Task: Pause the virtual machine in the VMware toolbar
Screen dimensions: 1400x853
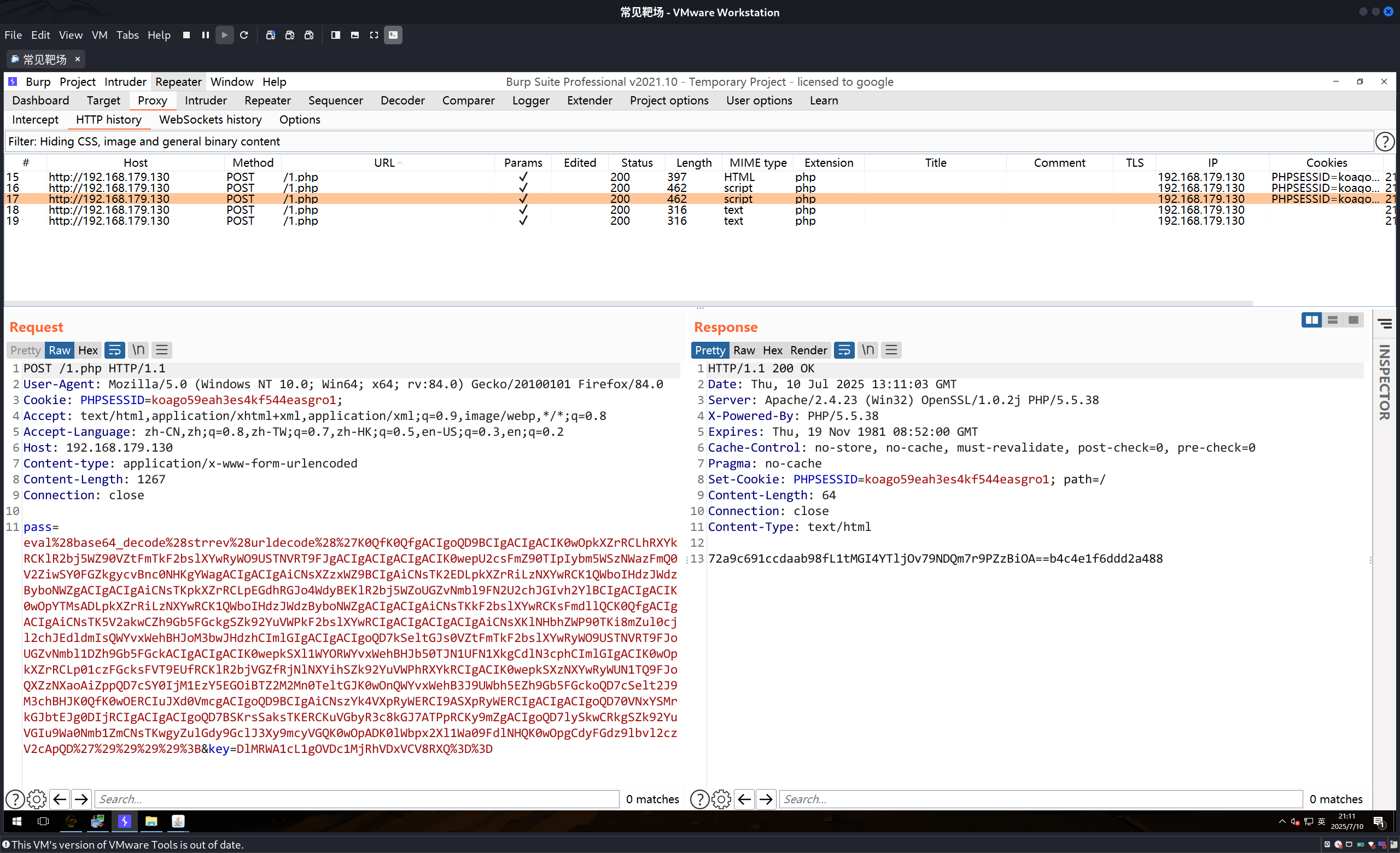Action: tap(206, 35)
